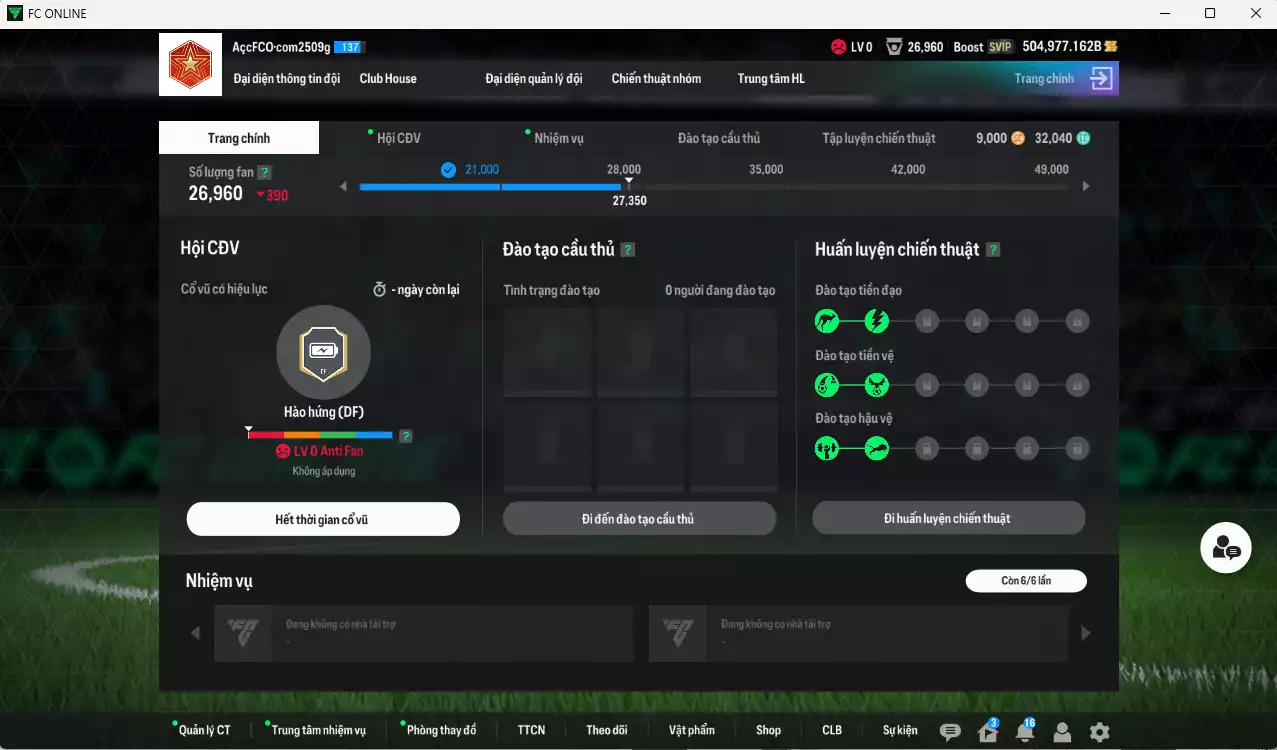Click the Đi đến đào tạo cầu thủ button
The image size is (1277, 750).
tap(639, 519)
